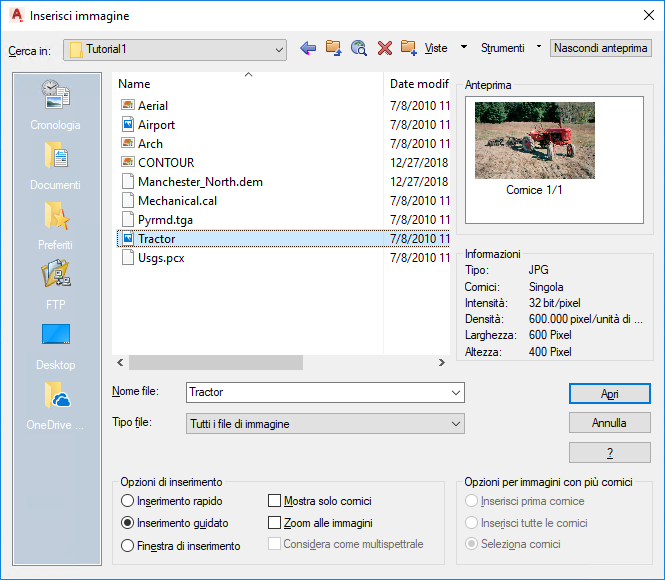Viewport: 665px width, 580px height.
Task: Click the up one level folder icon
Action: click(333, 48)
